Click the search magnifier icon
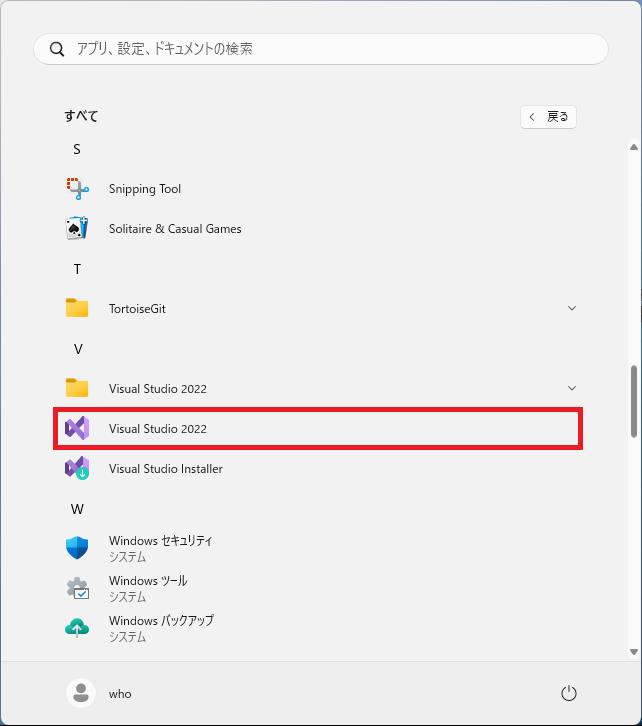 coord(57,49)
